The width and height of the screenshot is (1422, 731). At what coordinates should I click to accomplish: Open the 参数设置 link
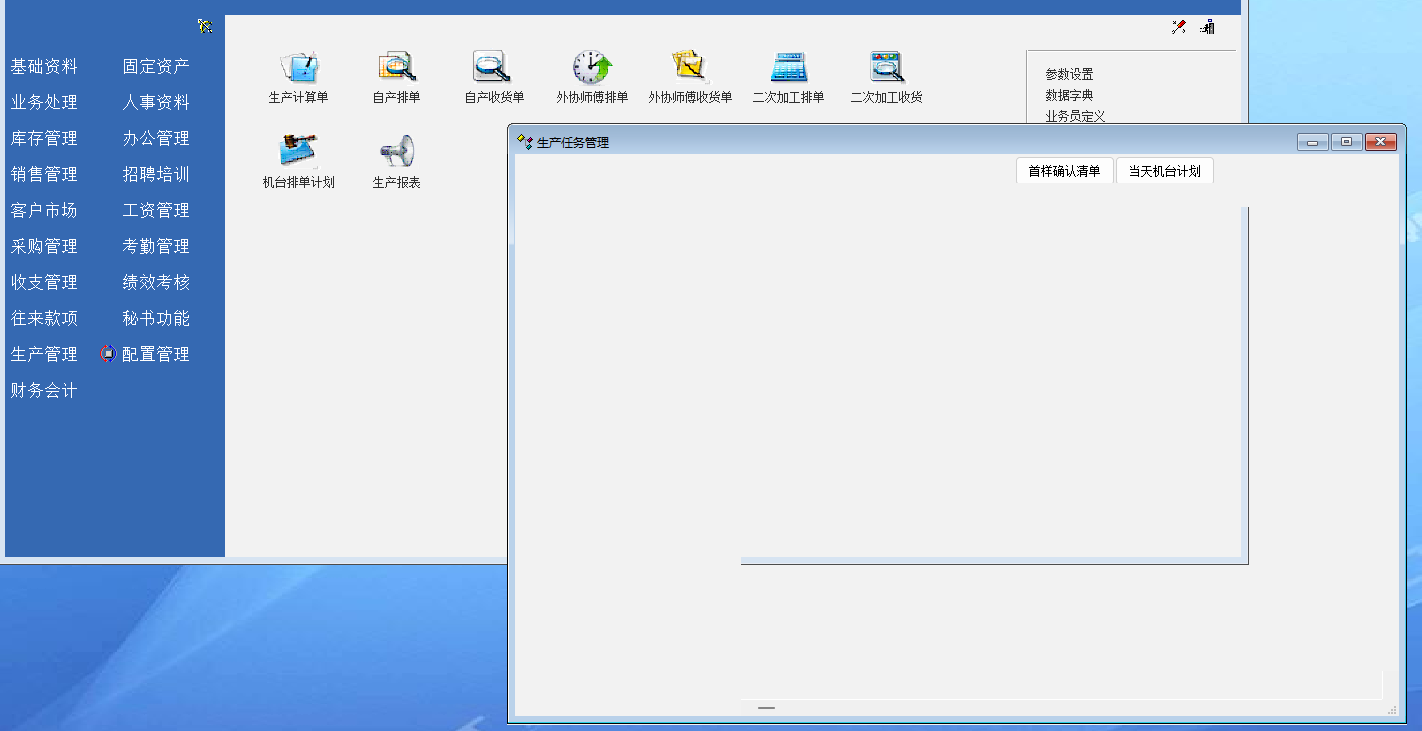pos(1069,74)
